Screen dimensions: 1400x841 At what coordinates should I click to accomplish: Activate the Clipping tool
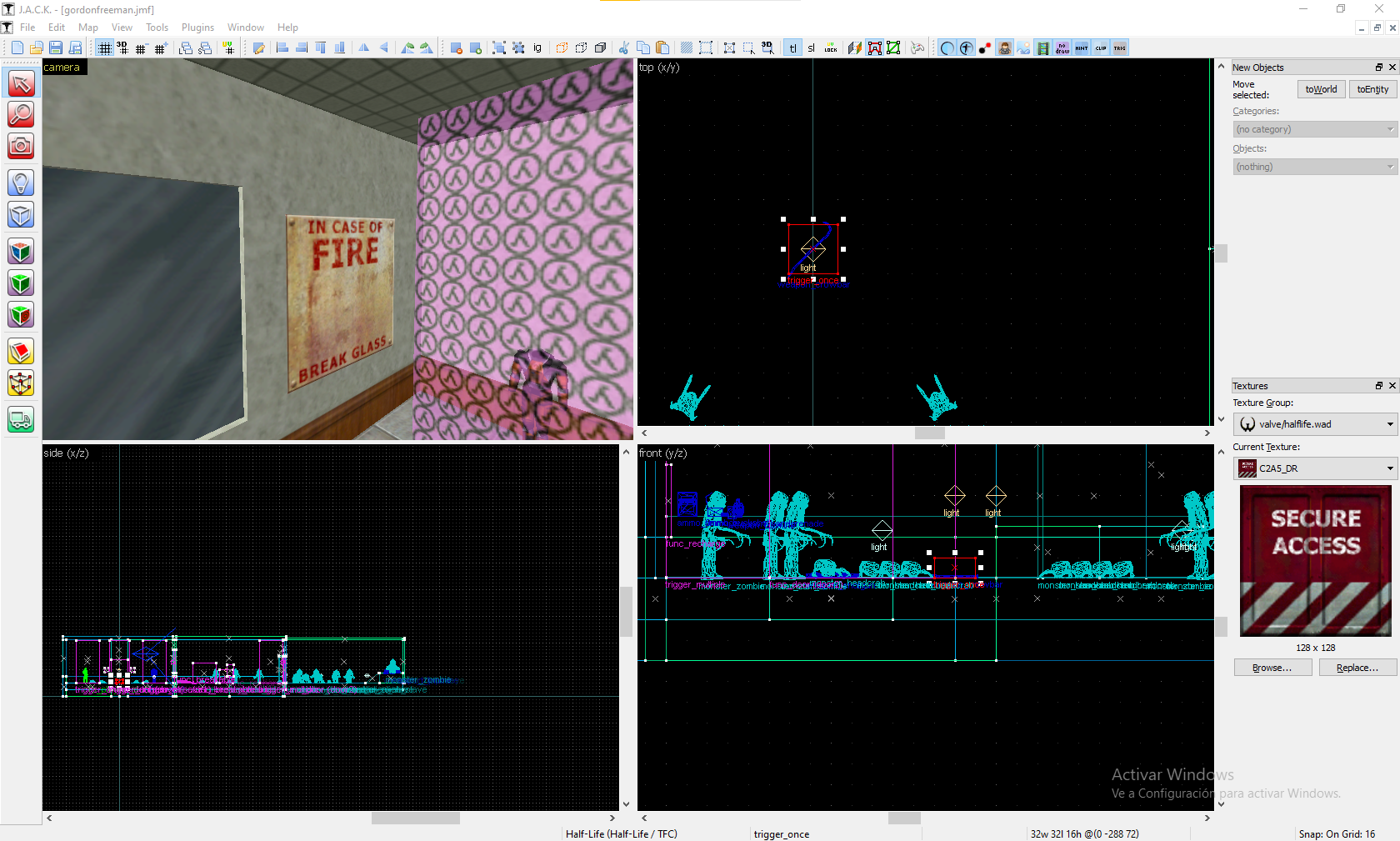point(21,352)
